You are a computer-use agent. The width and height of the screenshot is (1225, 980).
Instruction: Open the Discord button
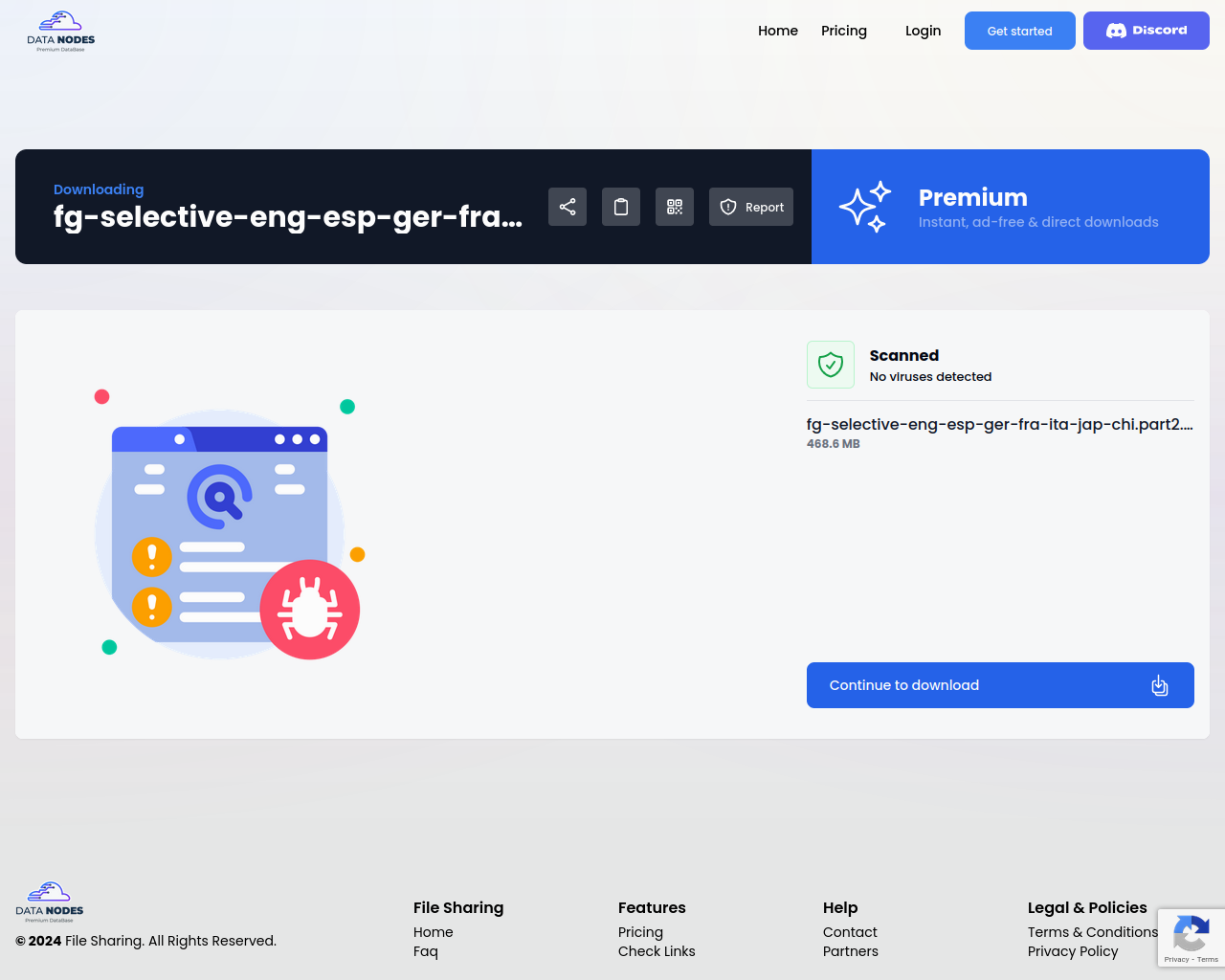pos(1147,31)
